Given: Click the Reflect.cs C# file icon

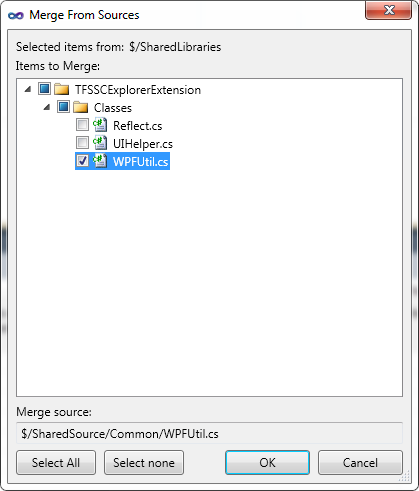Looking at the screenshot, I should coord(100,125).
